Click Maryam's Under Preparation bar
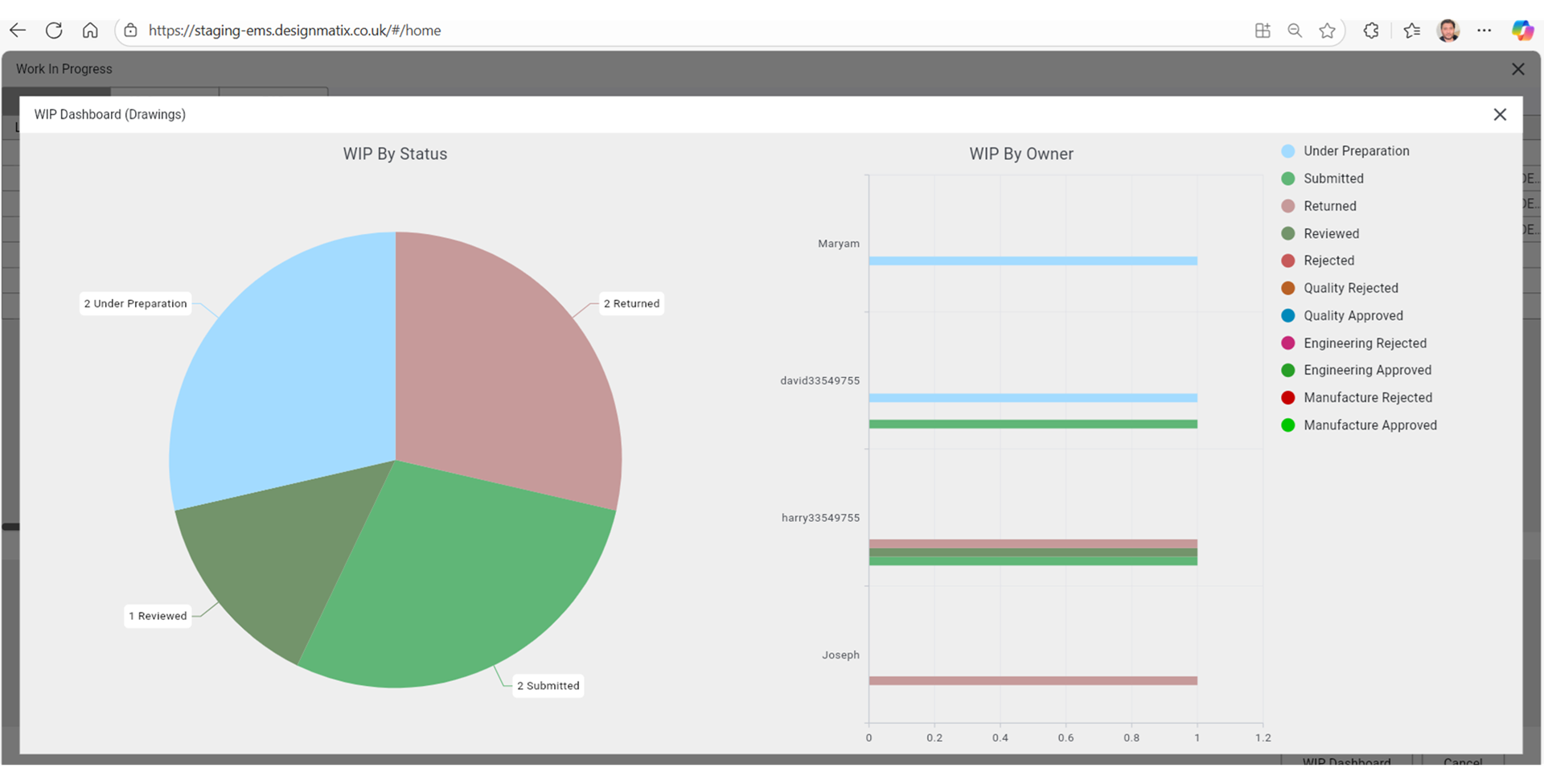The height and width of the screenshot is (784, 1544). [1033, 261]
